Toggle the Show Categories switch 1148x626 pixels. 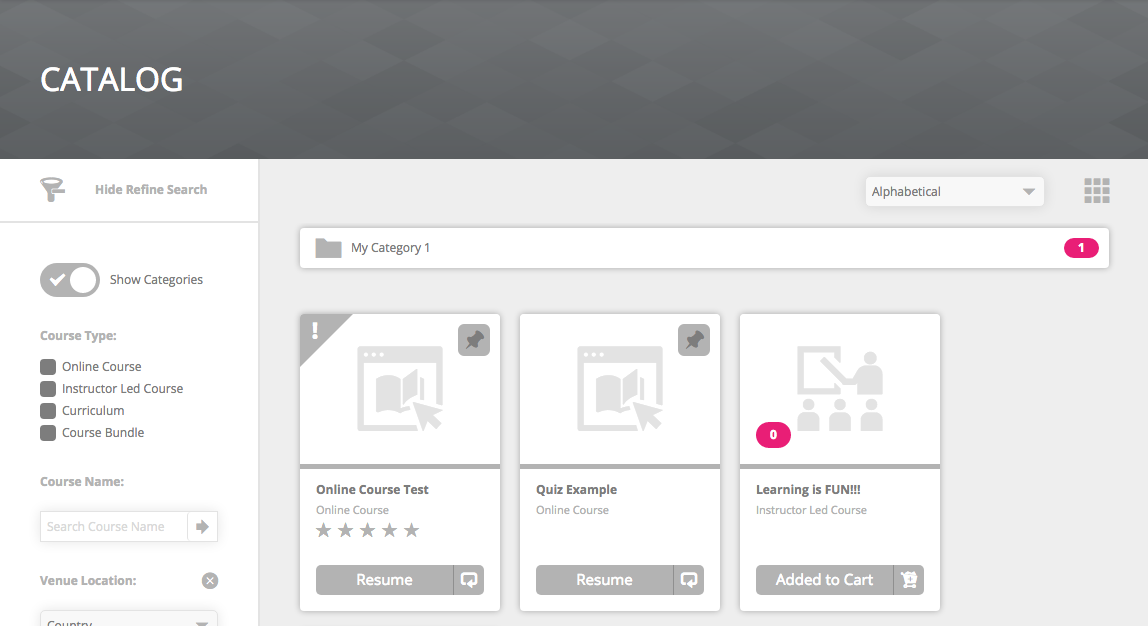tap(70, 280)
